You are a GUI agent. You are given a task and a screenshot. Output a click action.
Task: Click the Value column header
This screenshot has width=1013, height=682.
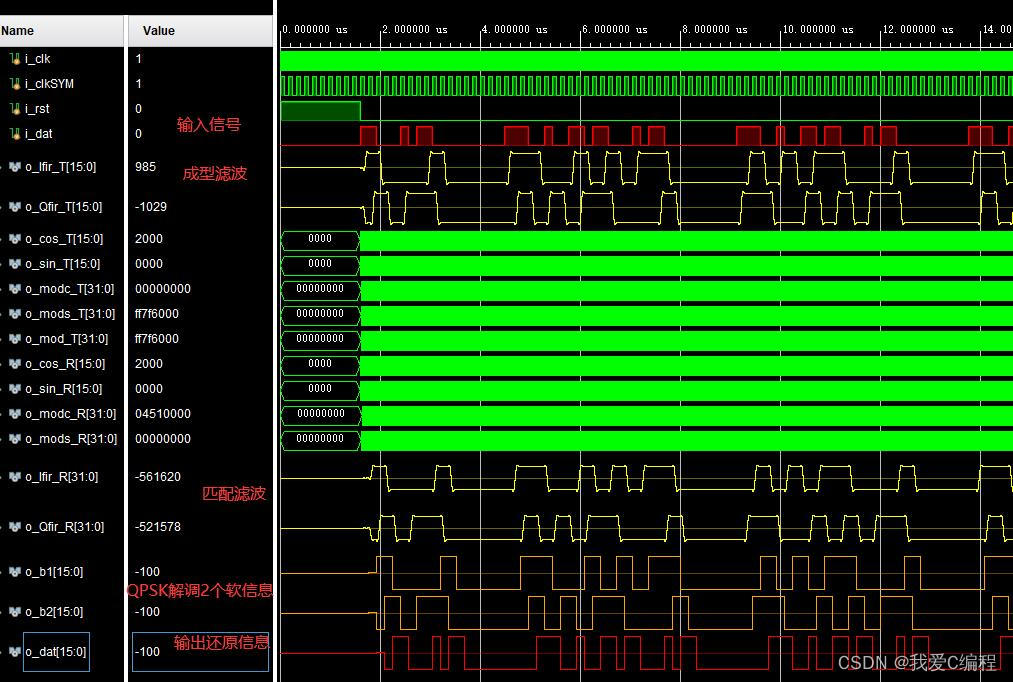point(158,31)
